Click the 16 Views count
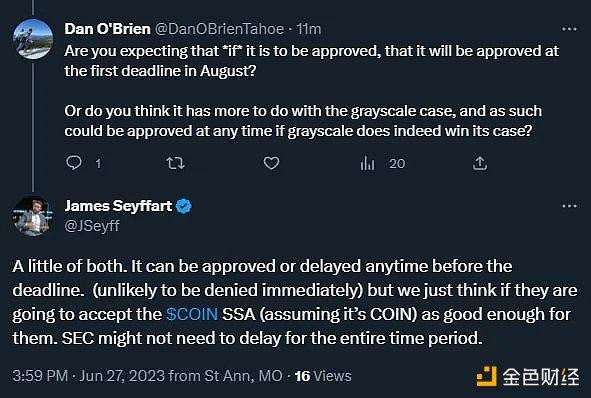The width and height of the screenshot is (591, 398). click(x=323, y=376)
